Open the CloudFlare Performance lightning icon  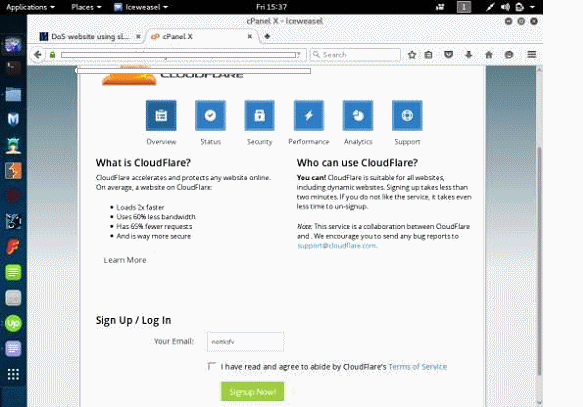pos(309,116)
